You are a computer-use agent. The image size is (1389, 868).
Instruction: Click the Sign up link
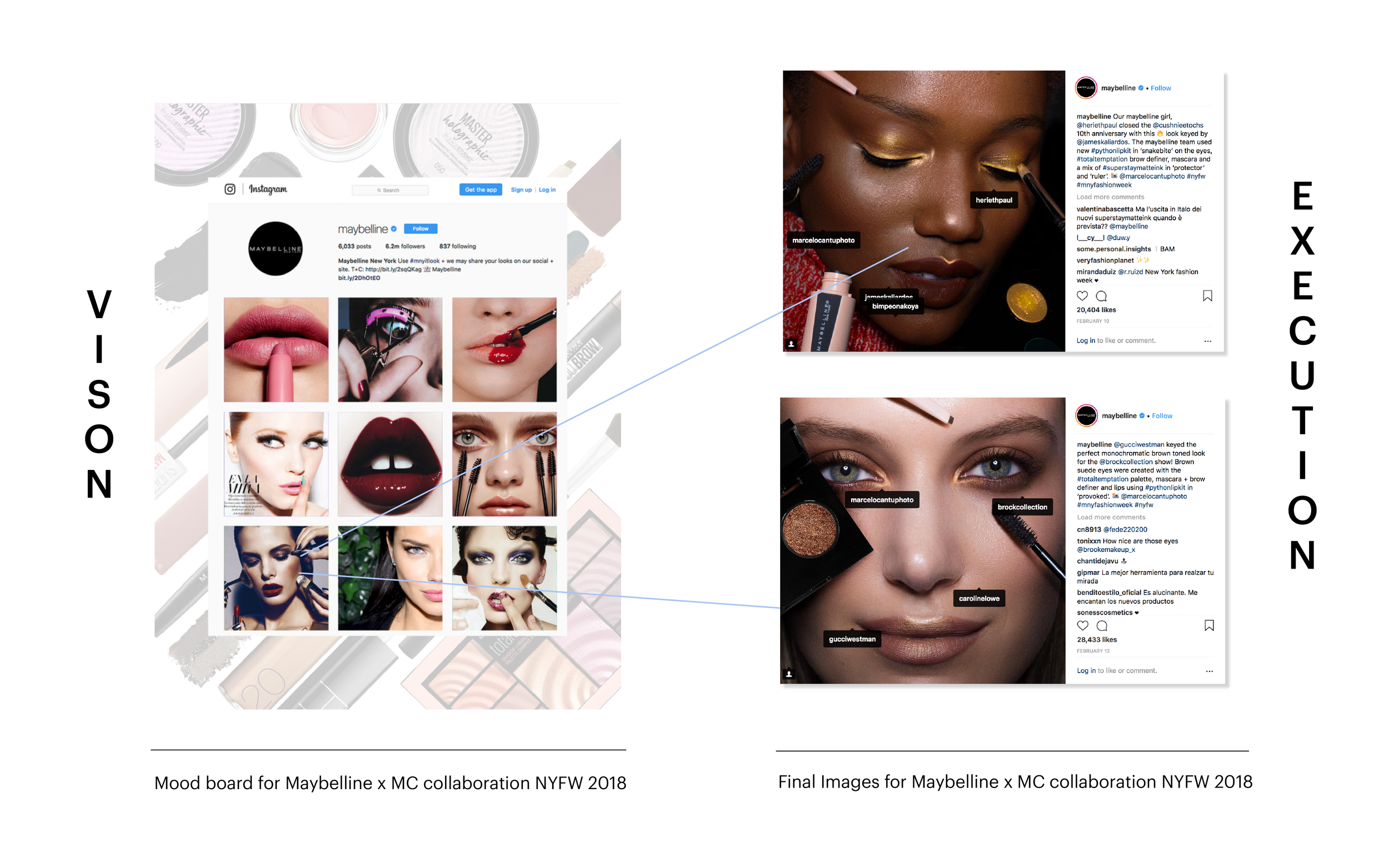pyautogui.click(x=521, y=190)
